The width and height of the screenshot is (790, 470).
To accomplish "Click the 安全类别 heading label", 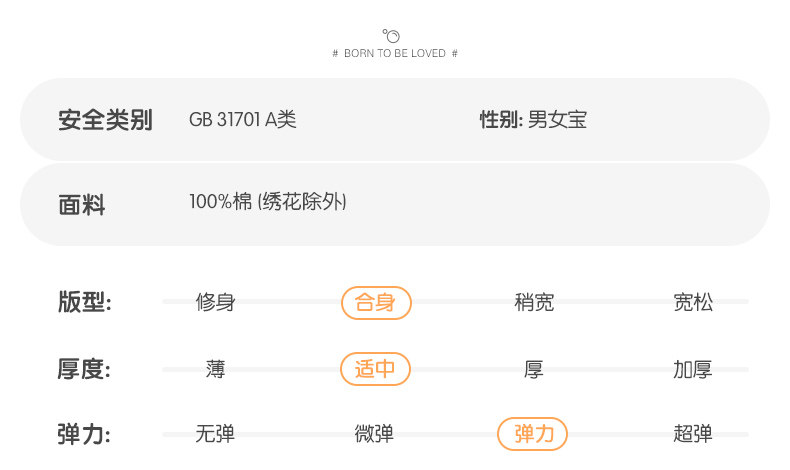I will [x=105, y=121].
